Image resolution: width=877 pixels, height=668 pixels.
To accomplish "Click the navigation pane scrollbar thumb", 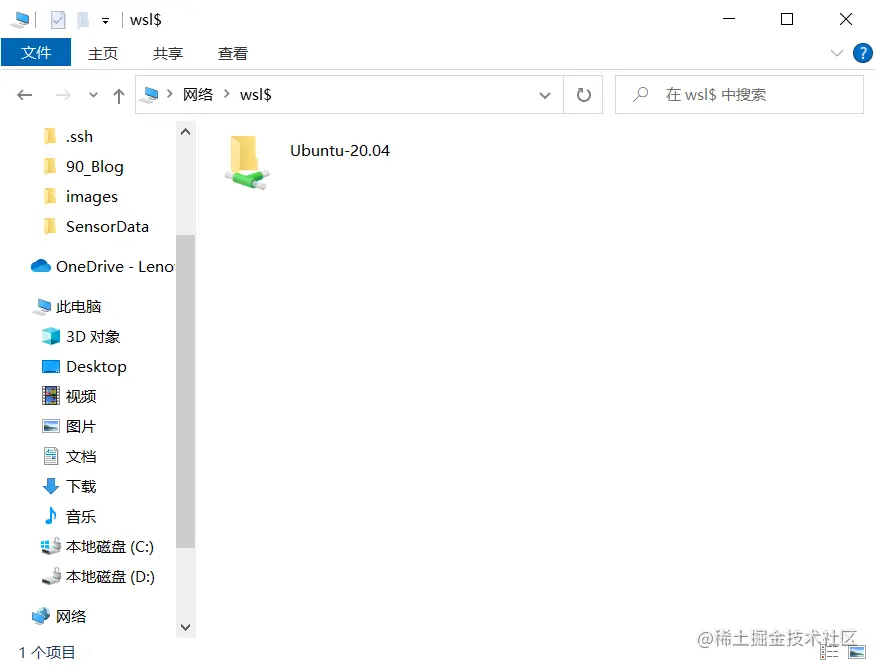I will point(186,391).
